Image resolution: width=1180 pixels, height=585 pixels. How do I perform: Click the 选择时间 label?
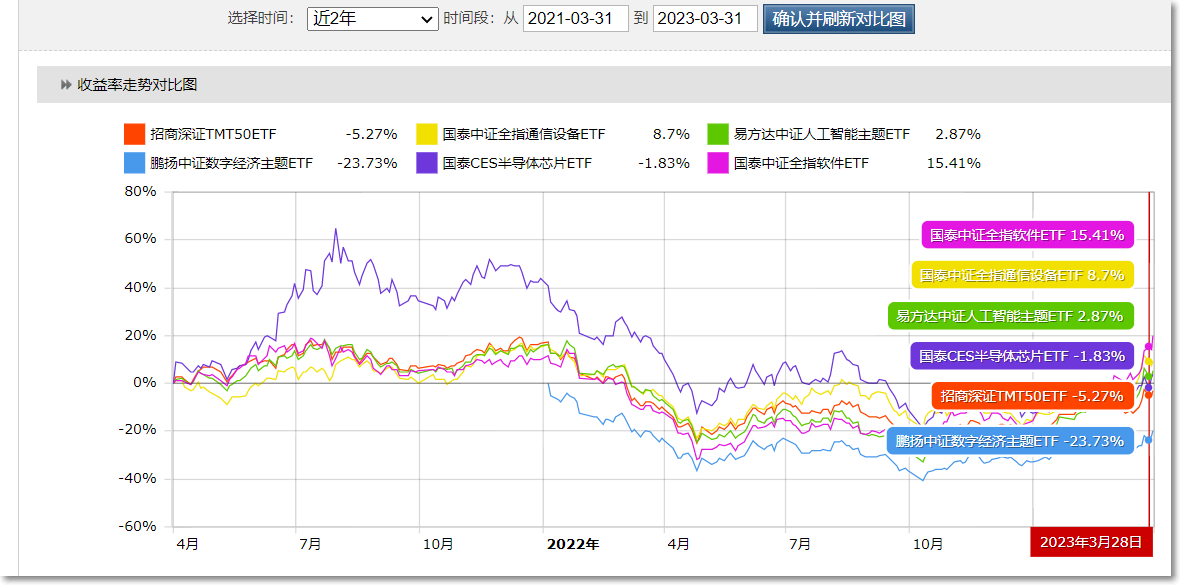(262, 19)
